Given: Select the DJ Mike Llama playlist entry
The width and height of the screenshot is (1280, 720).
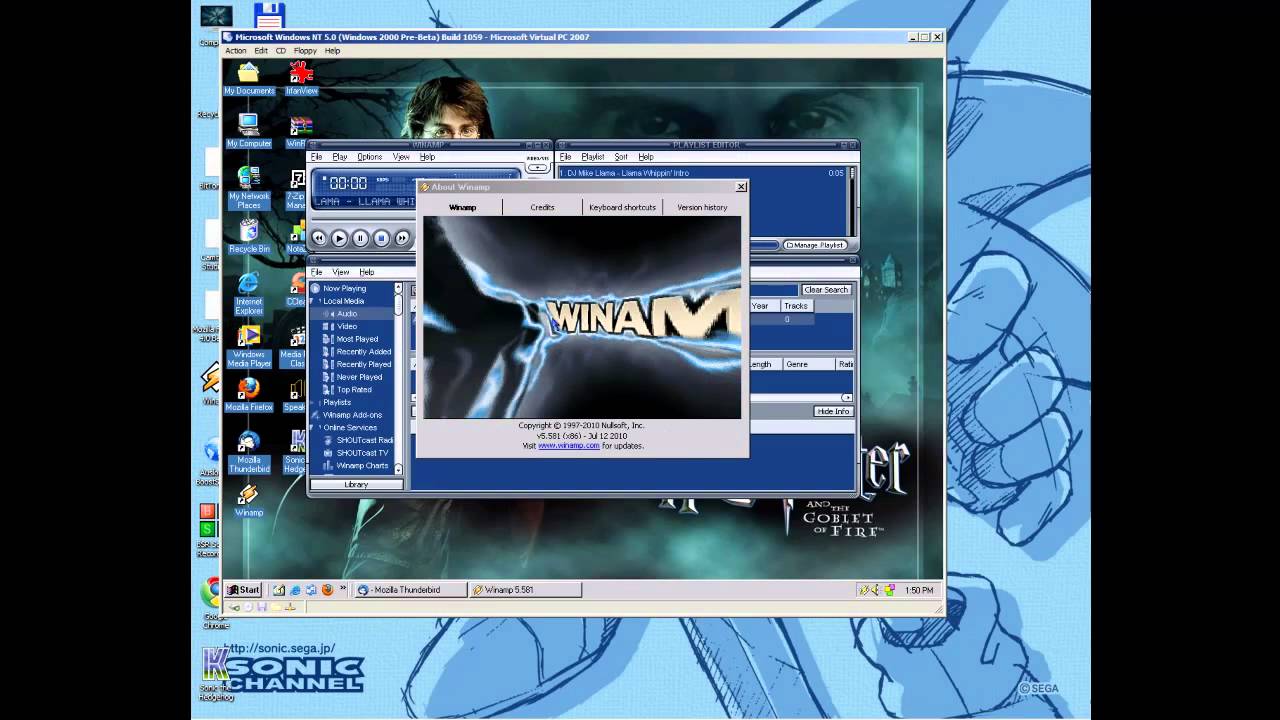Looking at the screenshot, I should click(702, 173).
